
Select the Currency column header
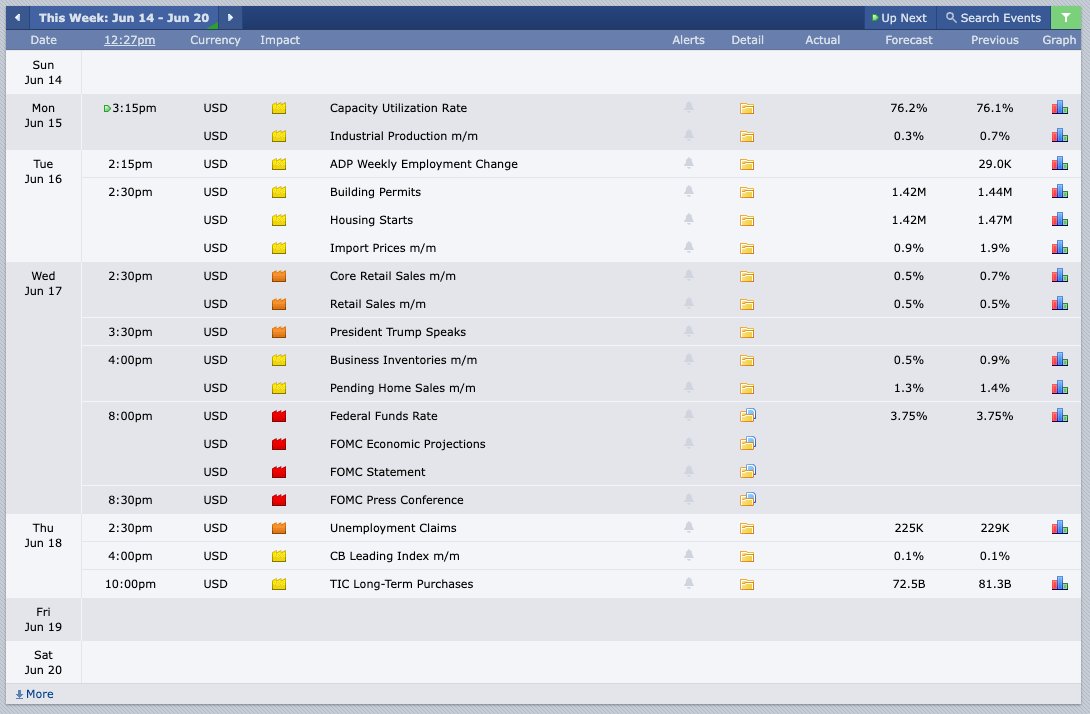tap(215, 40)
